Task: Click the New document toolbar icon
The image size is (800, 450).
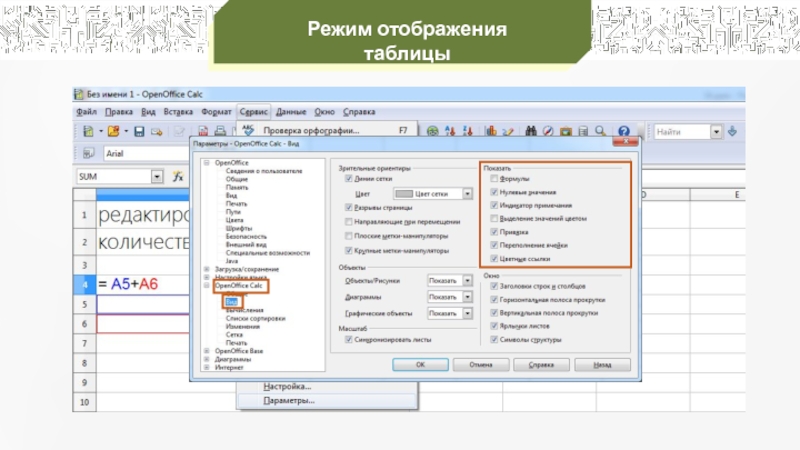Action: pos(88,132)
